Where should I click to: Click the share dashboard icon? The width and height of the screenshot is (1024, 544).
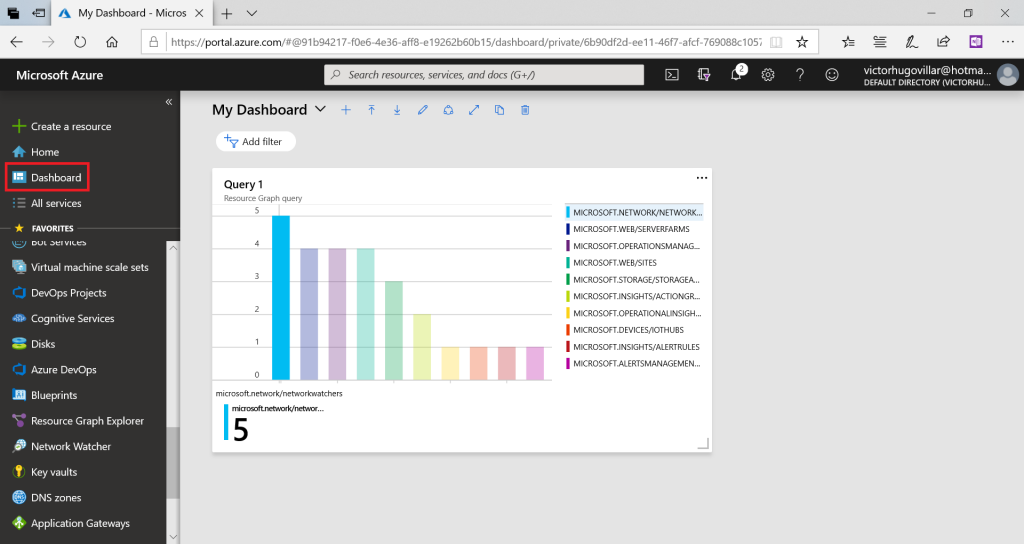[x=448, y=110]
